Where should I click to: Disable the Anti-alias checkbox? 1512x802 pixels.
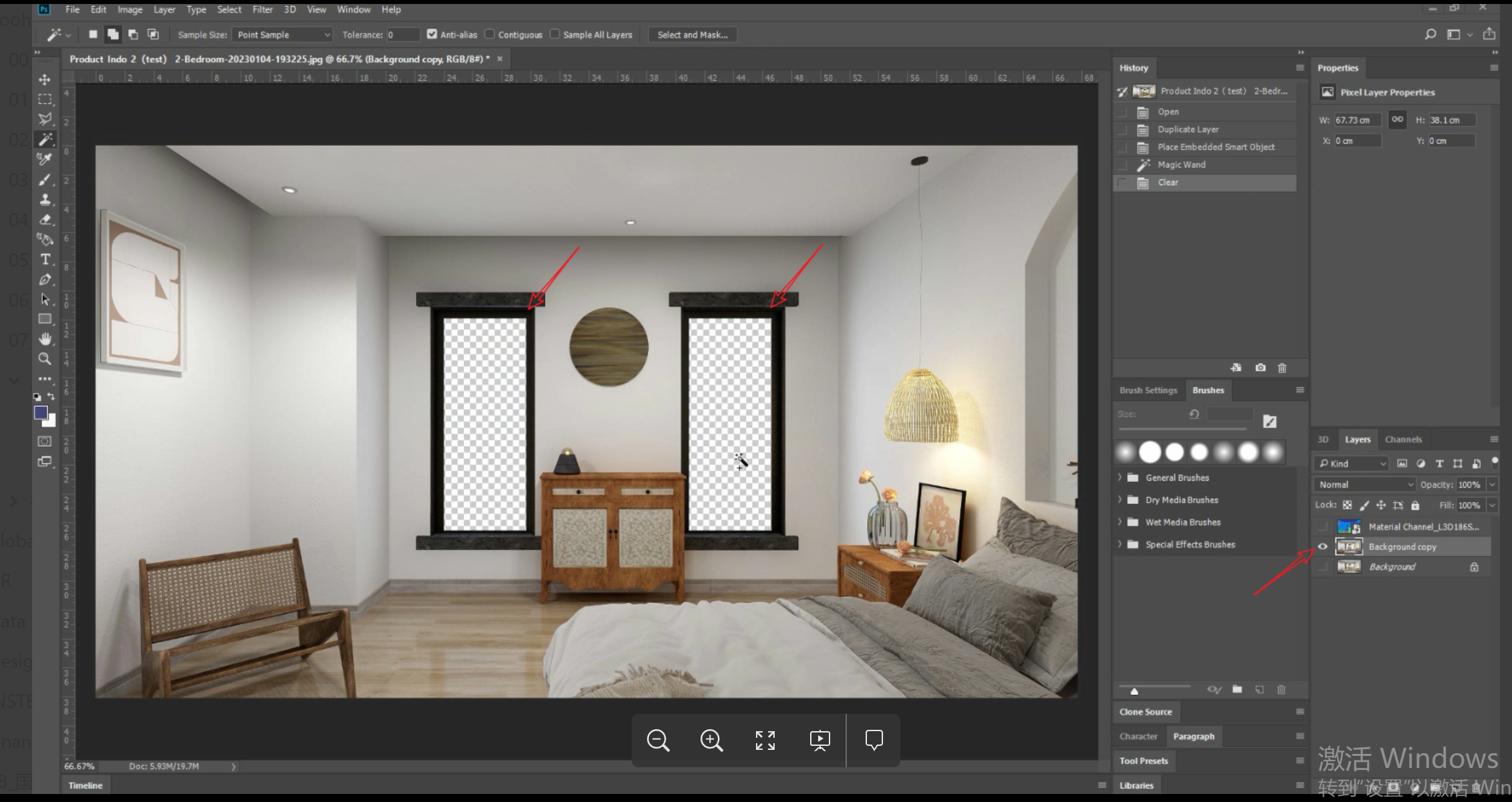point(432,34)
